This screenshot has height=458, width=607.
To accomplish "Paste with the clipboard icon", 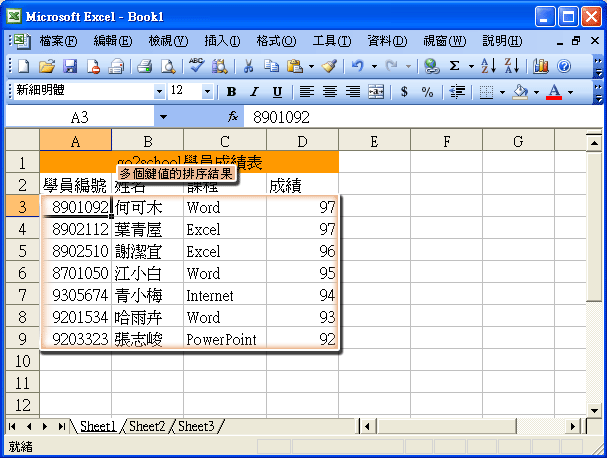I will click(x=295, y=67).
